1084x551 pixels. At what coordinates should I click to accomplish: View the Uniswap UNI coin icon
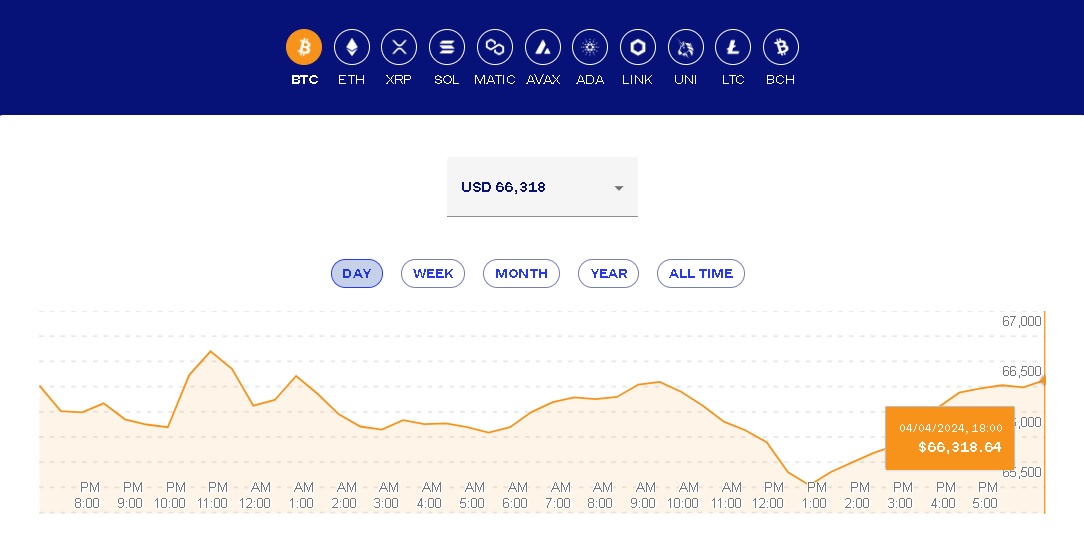[x=685, y=47]
